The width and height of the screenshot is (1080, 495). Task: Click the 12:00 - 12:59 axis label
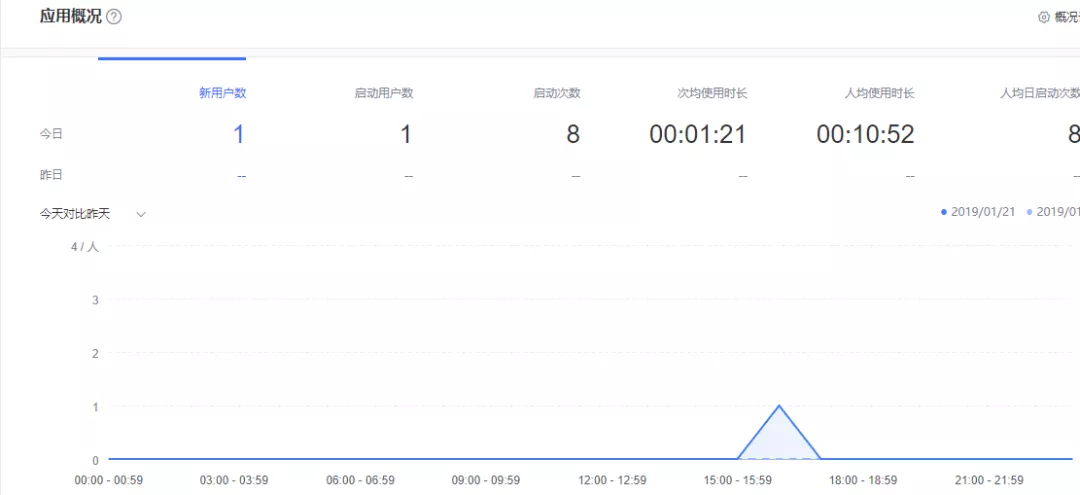(x=611, y=480)
